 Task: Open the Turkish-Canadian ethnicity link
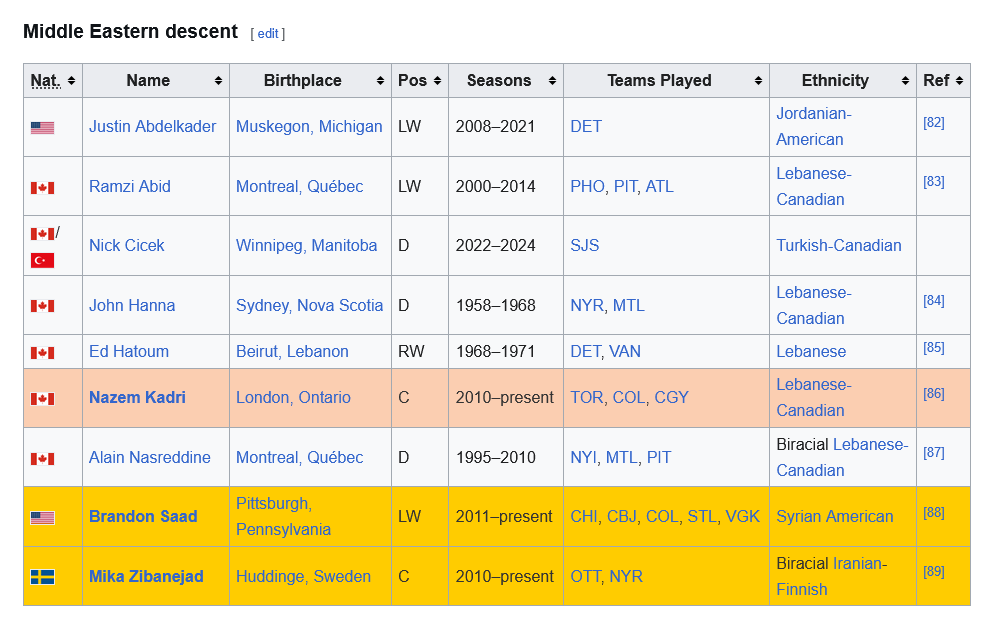(838, 245)
